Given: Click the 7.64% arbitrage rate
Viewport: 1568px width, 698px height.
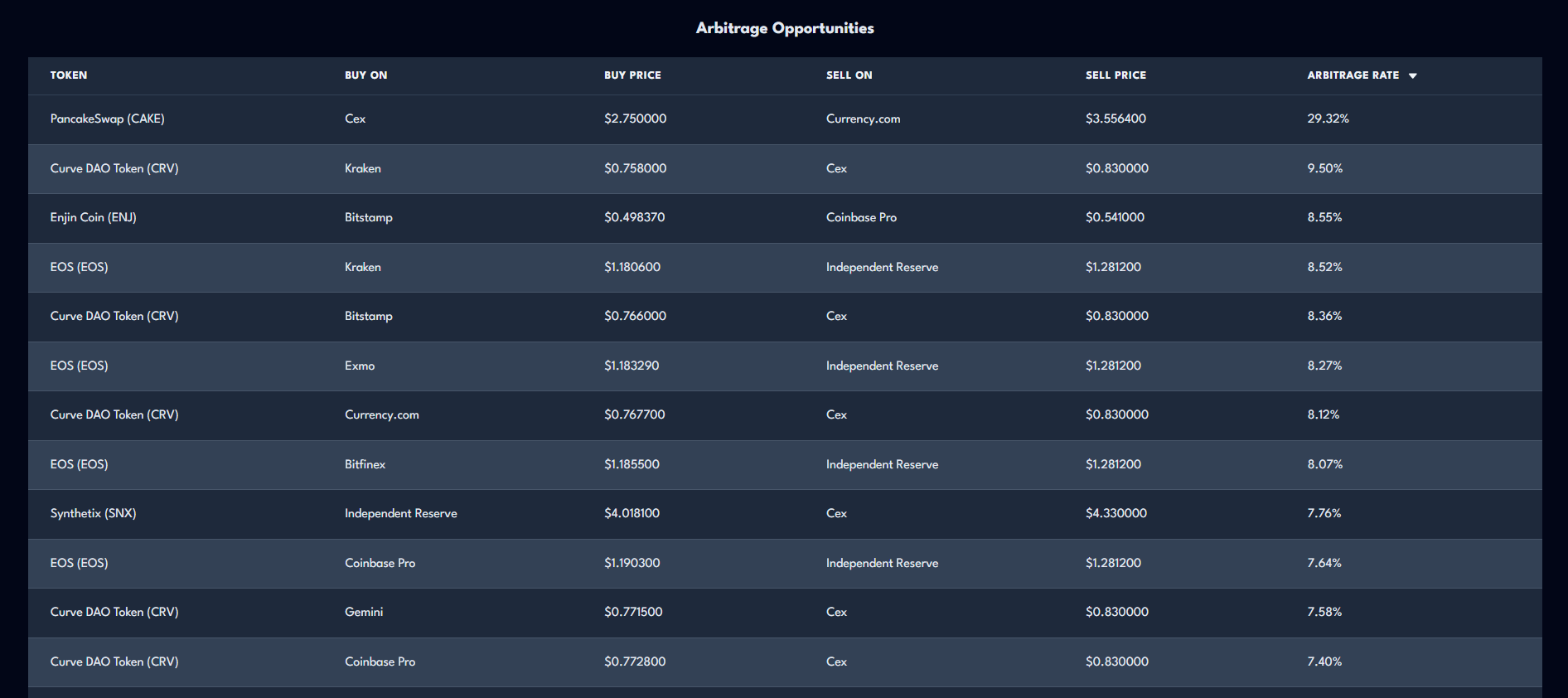Looking at the screenshot, I should [x=1324, y=563].
